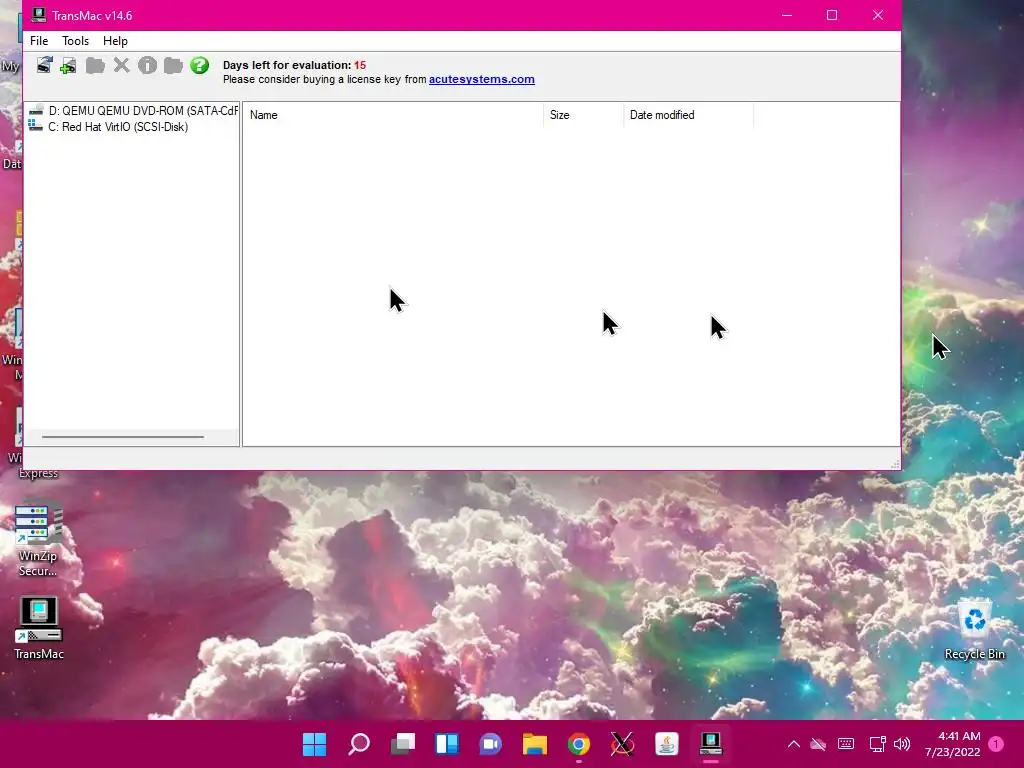The width and height of the screenshot is (1024, 768).
Task: Click the new disk image icon with green plus
Action: (x=68, y=65)
